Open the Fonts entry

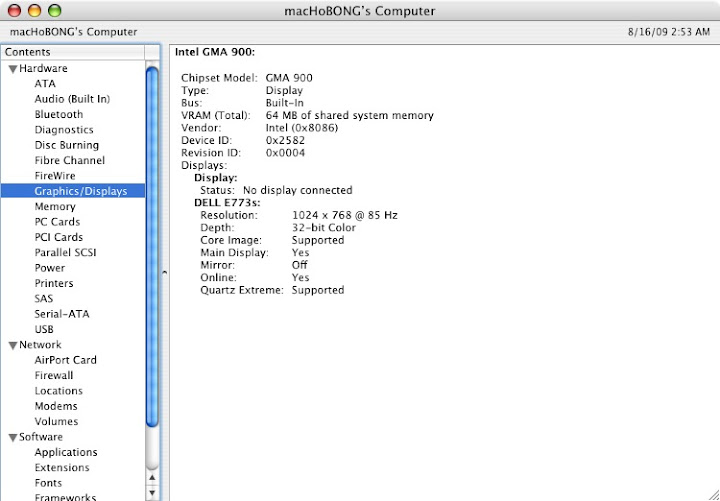point(48,483)
